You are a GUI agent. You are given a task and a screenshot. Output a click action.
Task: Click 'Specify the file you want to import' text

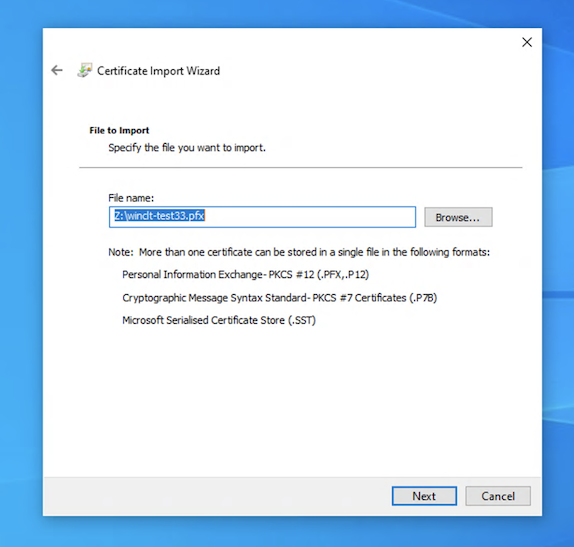[x=187, y=148]
